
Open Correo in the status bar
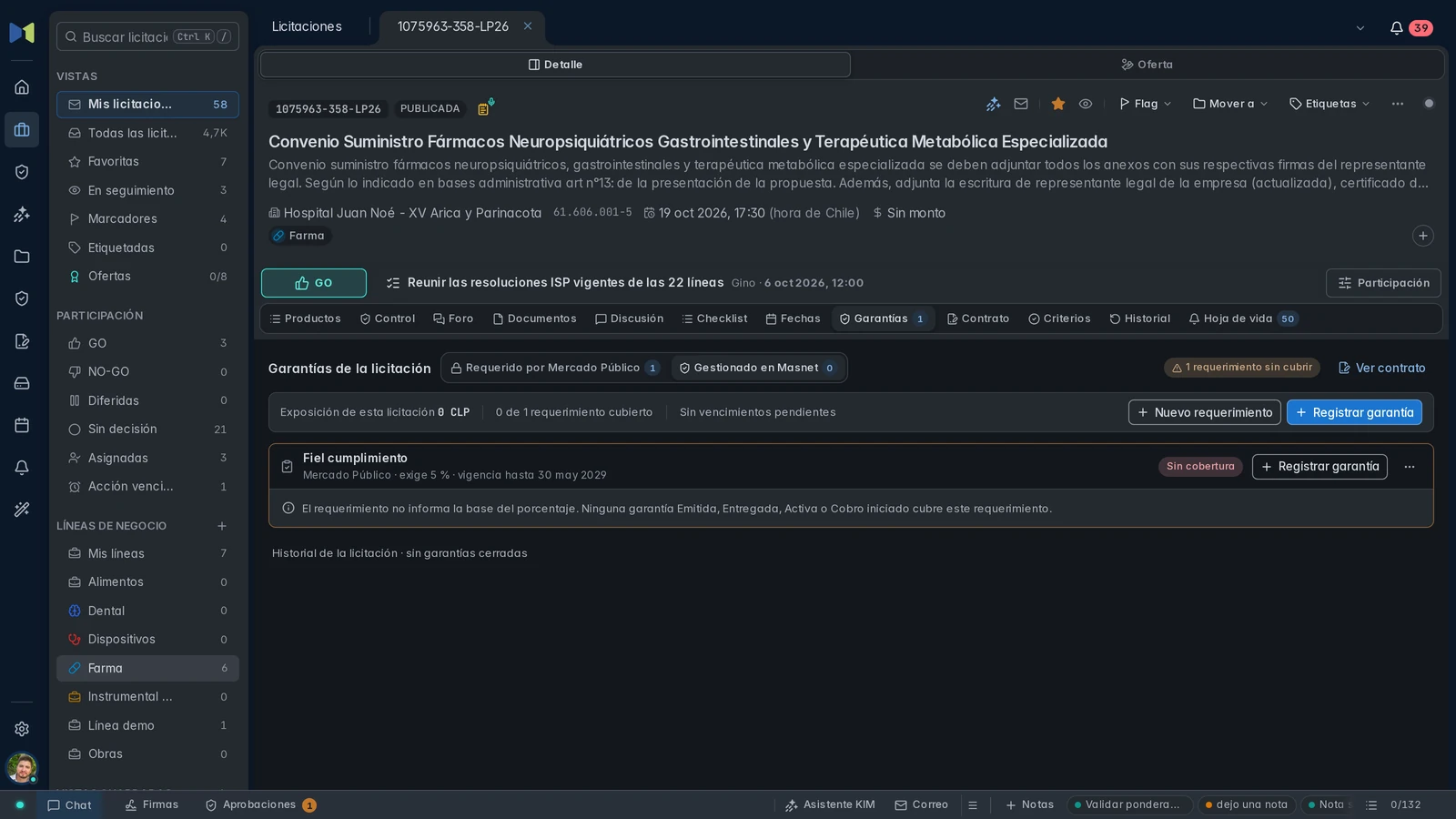[x=921, y=805]
